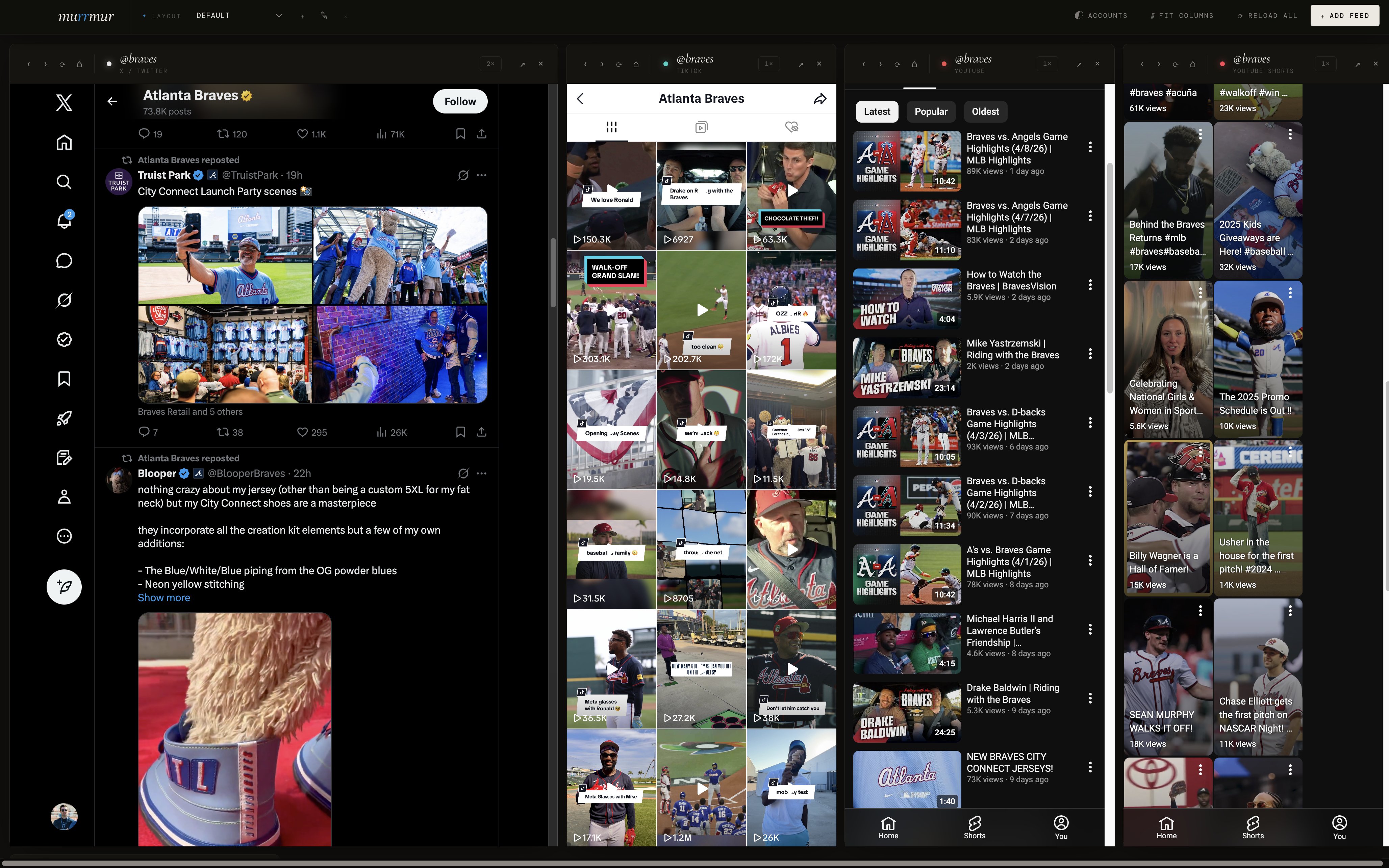This screenshot has width=1389, height=868.
Task: Go back on TikTok Atlanta Braves page
Action: coord(580,99)
